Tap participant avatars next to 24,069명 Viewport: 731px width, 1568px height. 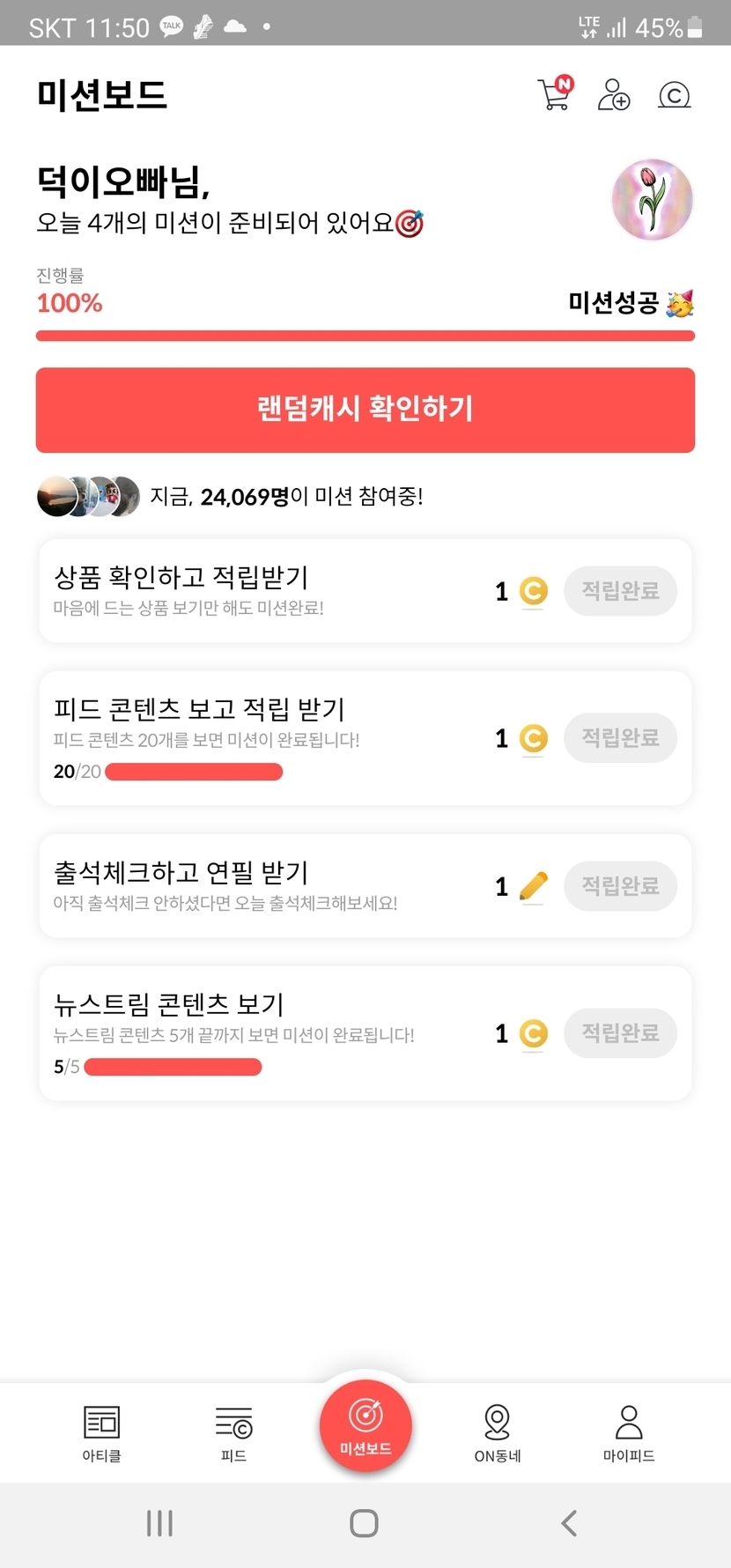(88, 497)
